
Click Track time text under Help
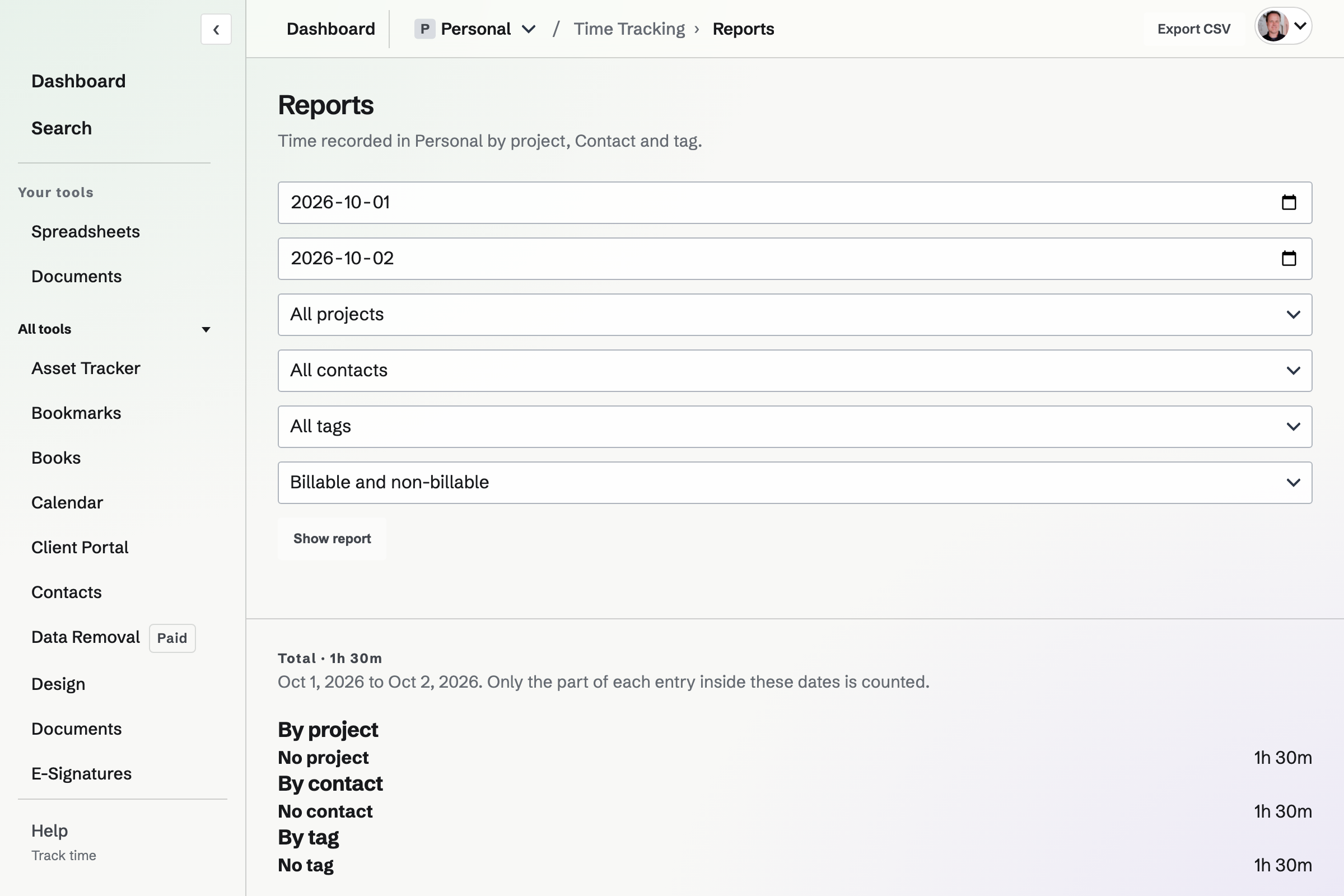[x=63, y=856]
